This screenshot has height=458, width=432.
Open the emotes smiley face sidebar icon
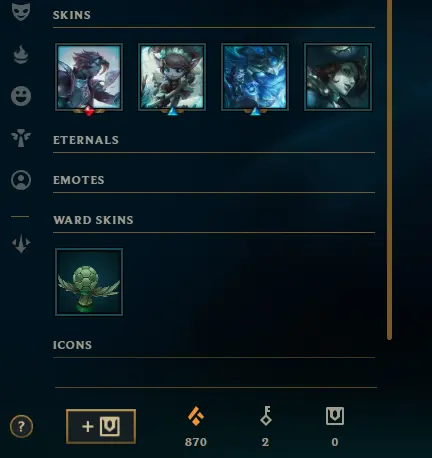tap(21, 96)
